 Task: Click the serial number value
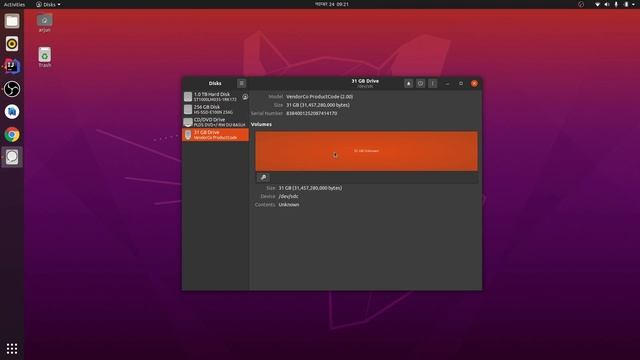point(311,113)
